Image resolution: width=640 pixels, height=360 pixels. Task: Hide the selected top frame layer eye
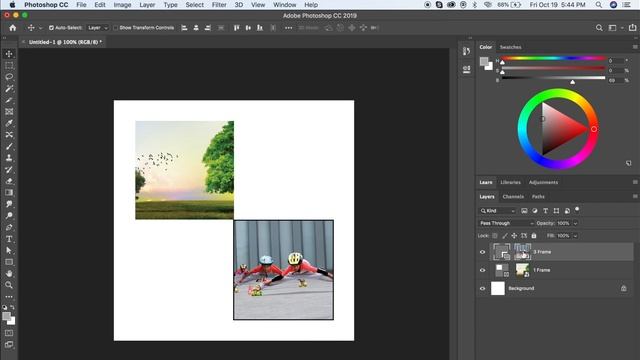click(x=482, y=252)
